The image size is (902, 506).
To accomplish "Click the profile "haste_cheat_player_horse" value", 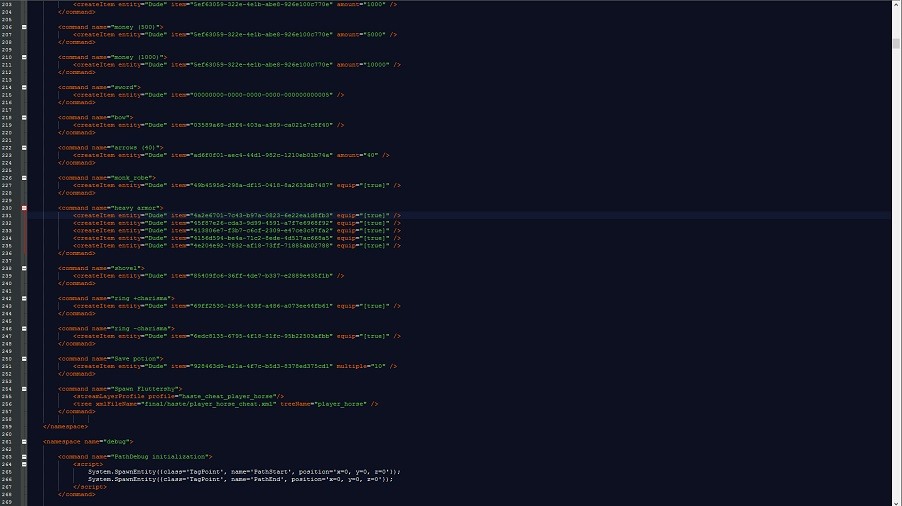I will pos(228,396).
